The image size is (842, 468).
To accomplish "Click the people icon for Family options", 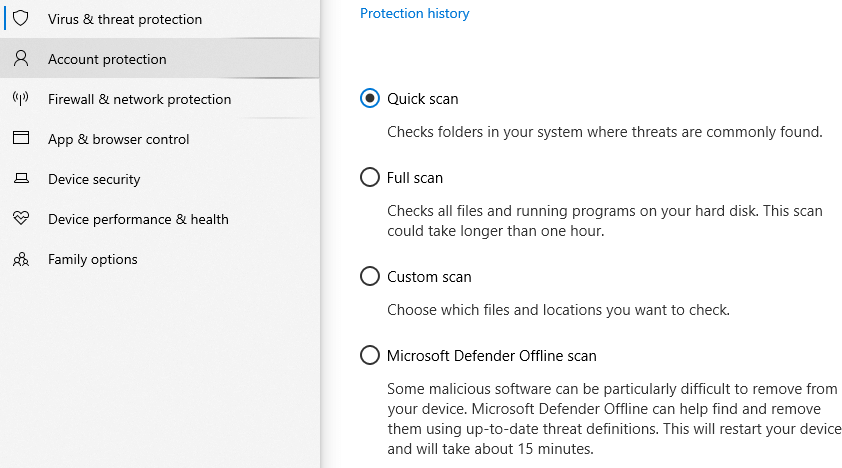I will tap(21, 259).
